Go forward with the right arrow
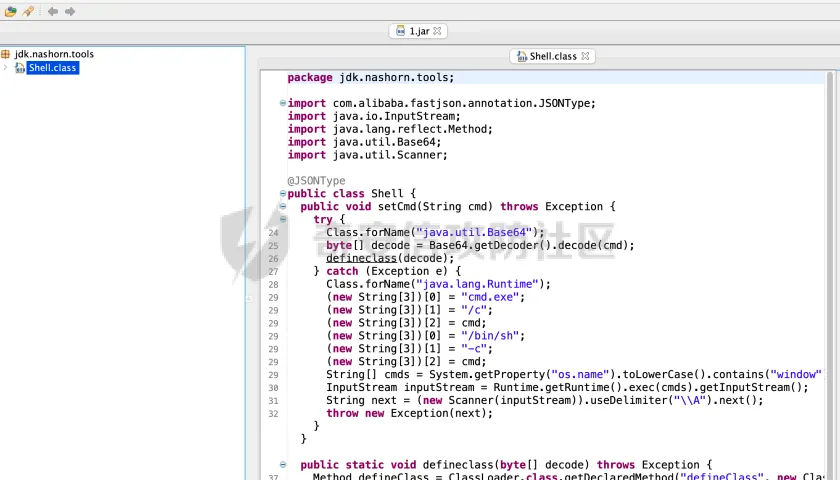The image size is (840, 480). tap(70, 11)
